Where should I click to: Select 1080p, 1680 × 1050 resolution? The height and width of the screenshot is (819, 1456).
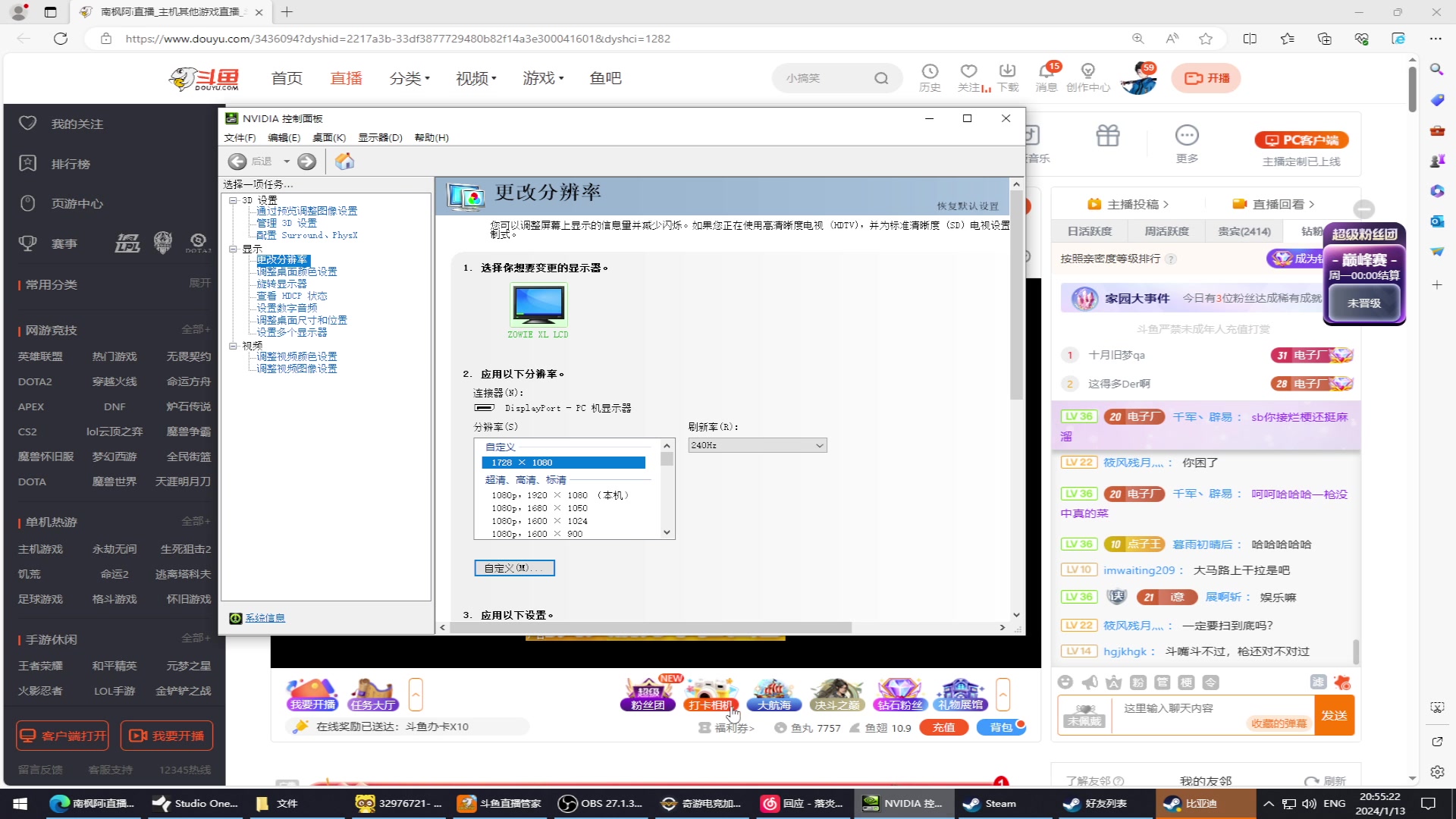pyautogui.click(x=539, y=508)
